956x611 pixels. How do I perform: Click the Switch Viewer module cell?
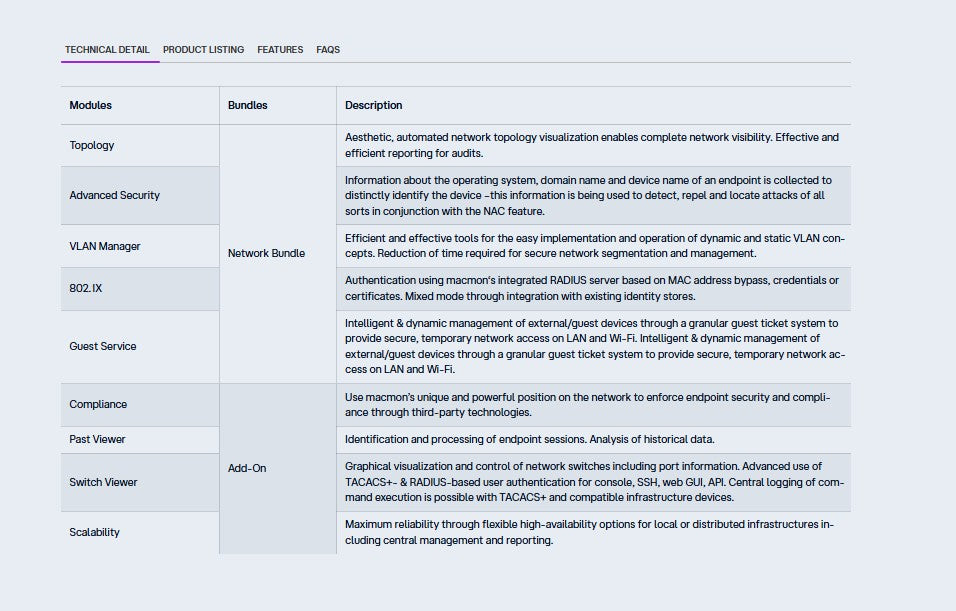point(103,482)
